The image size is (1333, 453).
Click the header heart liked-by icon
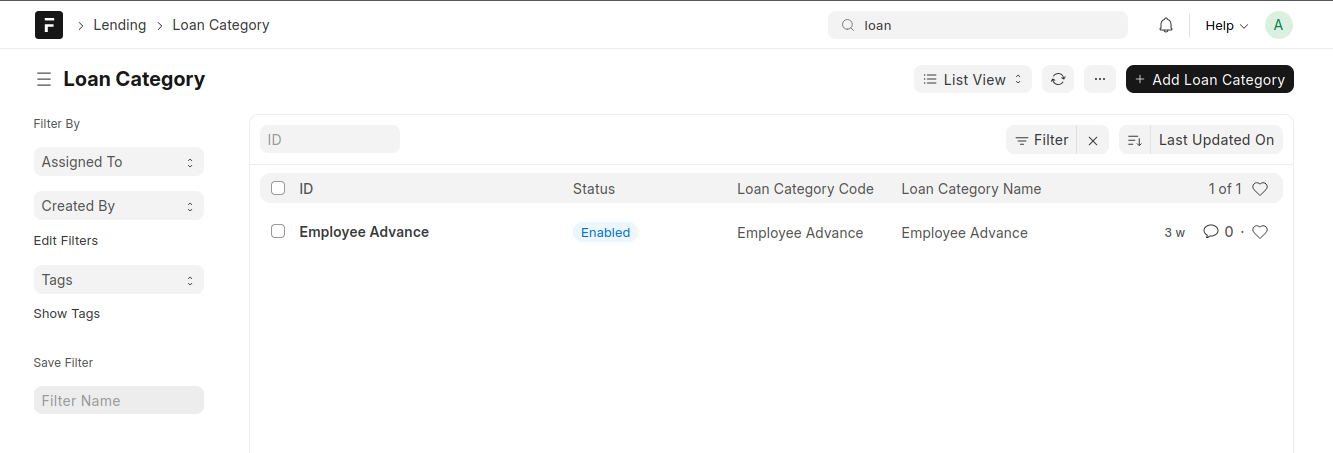(x=1260, y=188)
